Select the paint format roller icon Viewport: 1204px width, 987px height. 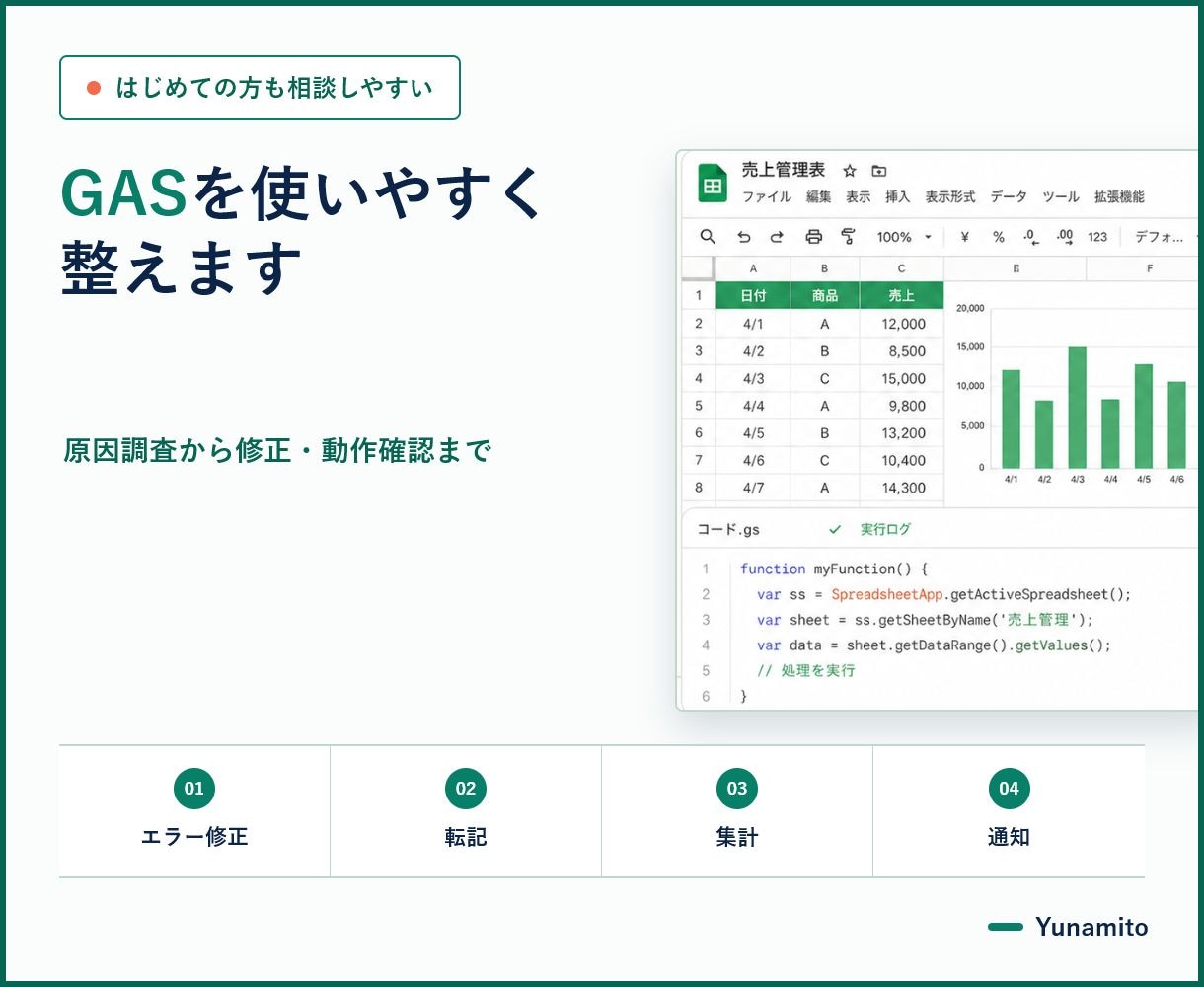coord(848,237)
